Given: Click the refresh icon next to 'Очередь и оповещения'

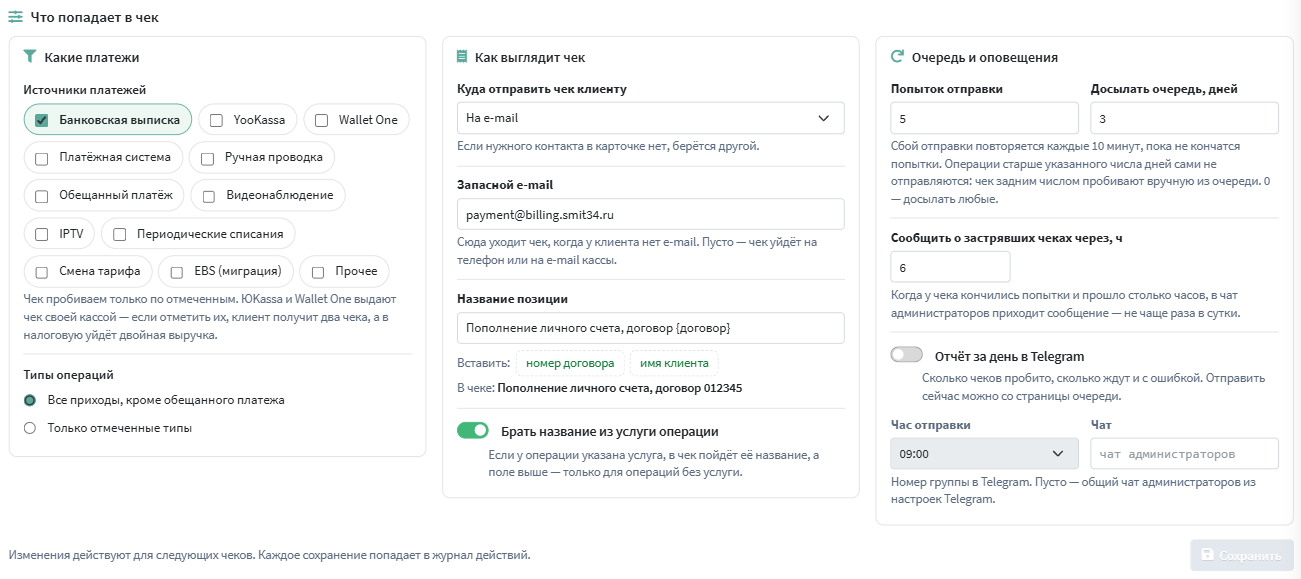Looking at the screenshot, I should pos(897,57).
